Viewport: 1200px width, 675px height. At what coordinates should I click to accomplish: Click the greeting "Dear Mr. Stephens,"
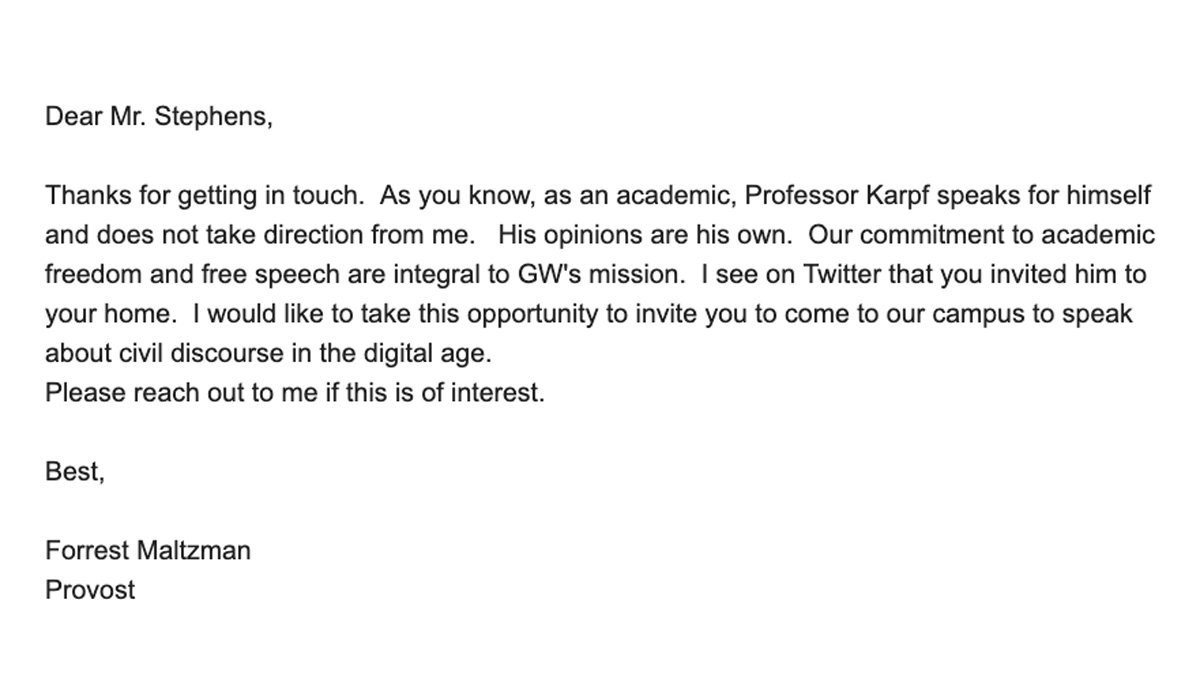point(158,117)
